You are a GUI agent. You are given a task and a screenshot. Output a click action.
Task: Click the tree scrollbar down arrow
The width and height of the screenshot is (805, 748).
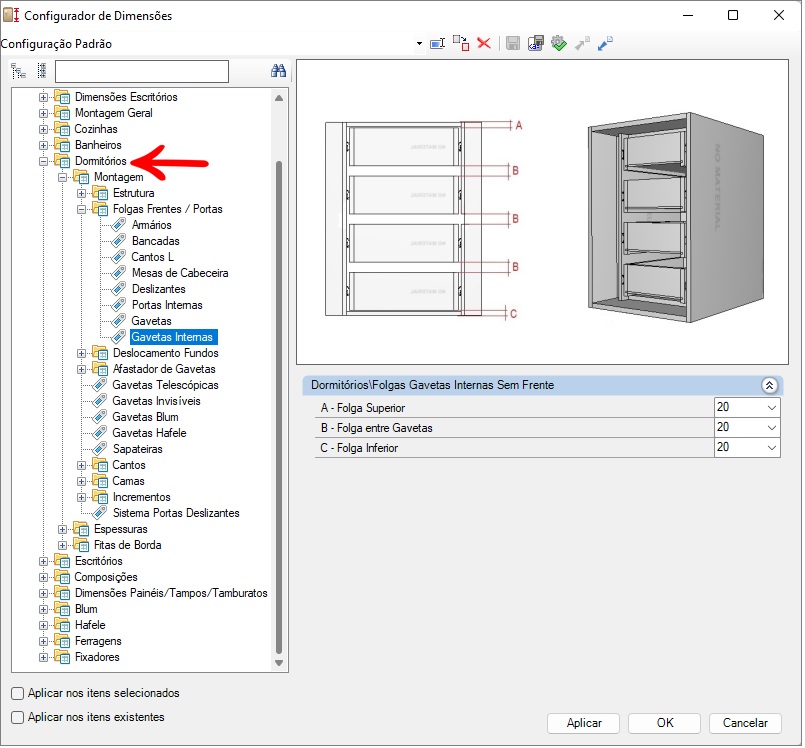pos(279,663)
